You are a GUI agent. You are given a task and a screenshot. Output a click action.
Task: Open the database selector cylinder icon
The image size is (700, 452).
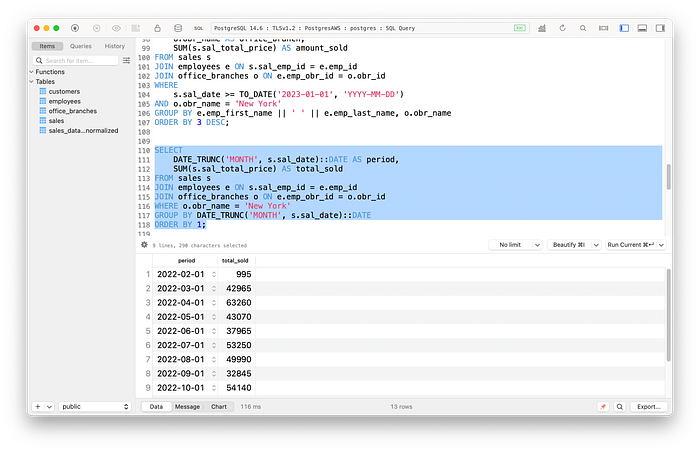(x=178, y=28)
